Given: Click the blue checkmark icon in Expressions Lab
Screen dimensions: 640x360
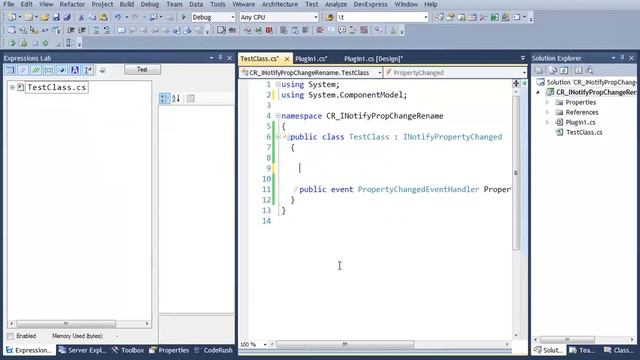Looking at the screenshot, I should coord(62,70).
